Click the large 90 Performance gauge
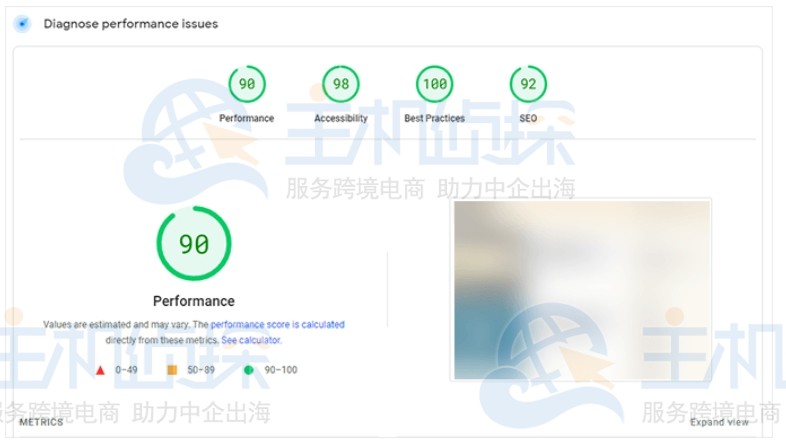786x445 pixels. click(x=194, y=244)
